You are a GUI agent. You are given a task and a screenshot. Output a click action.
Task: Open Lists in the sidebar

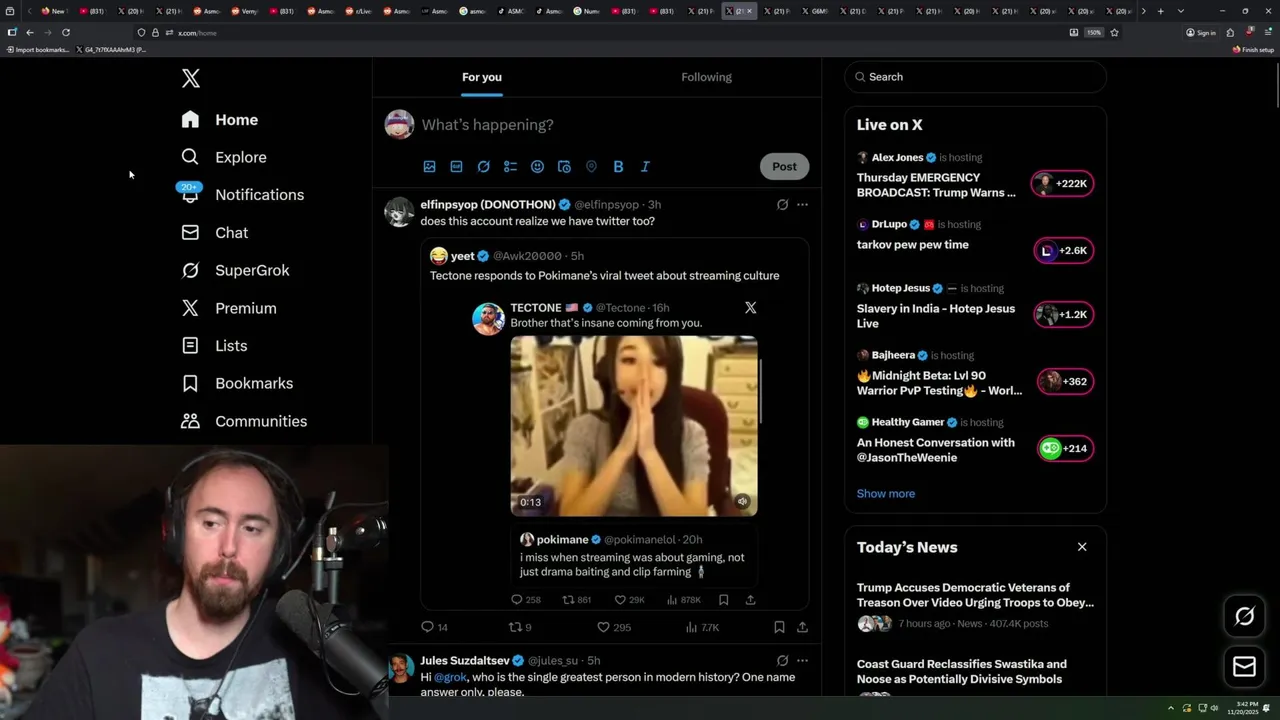(x=214, y=345)
